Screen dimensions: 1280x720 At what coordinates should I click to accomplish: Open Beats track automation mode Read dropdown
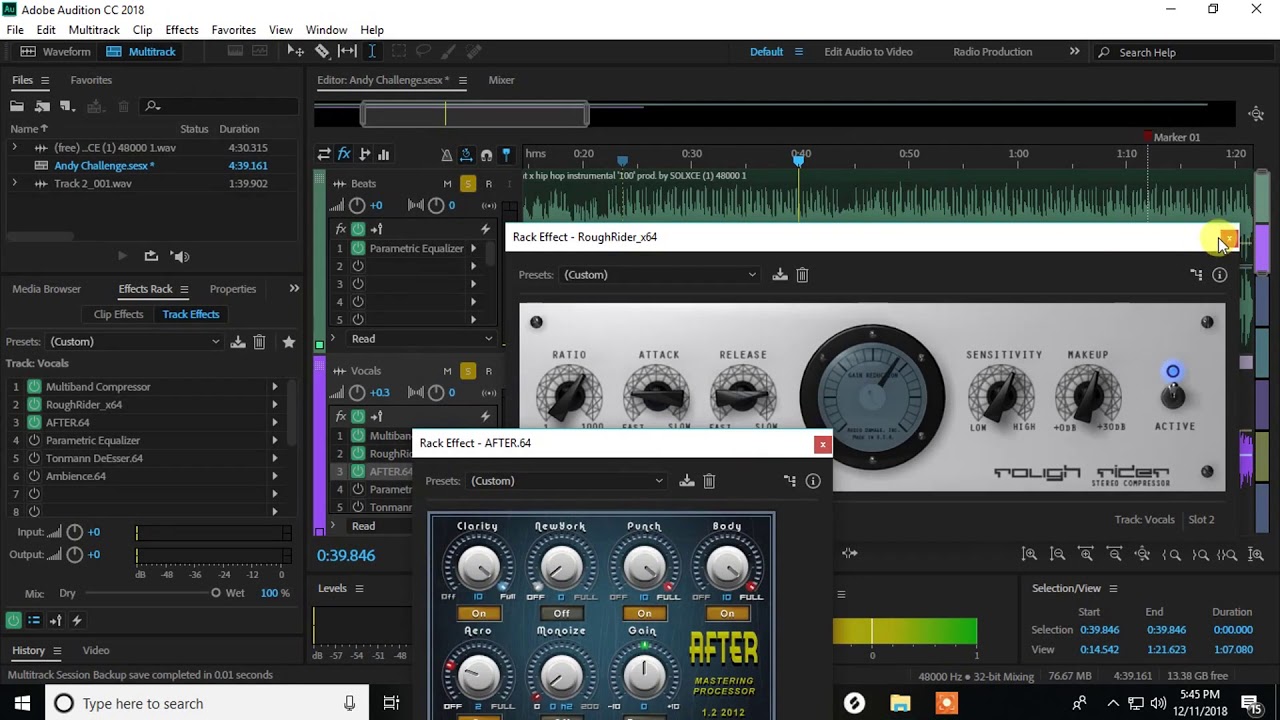pos(421,339)
